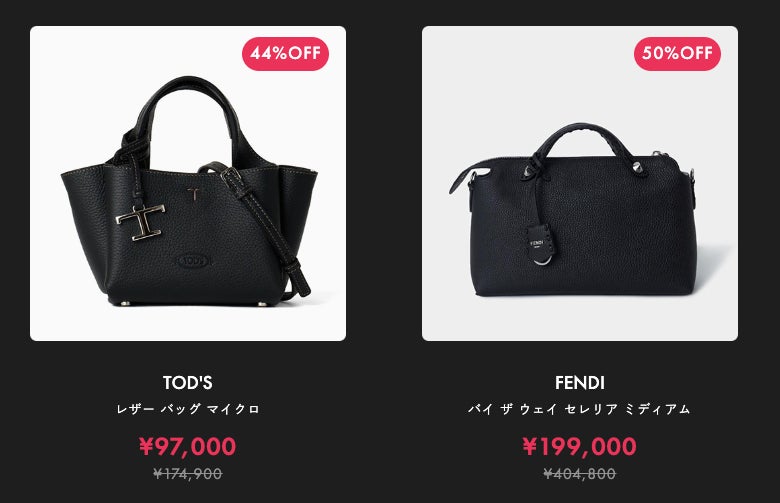This screenshot has height=503, width=780.
Task: Open the レザー バッグ マイクロ product title
Action: click(x=188, y=409)
